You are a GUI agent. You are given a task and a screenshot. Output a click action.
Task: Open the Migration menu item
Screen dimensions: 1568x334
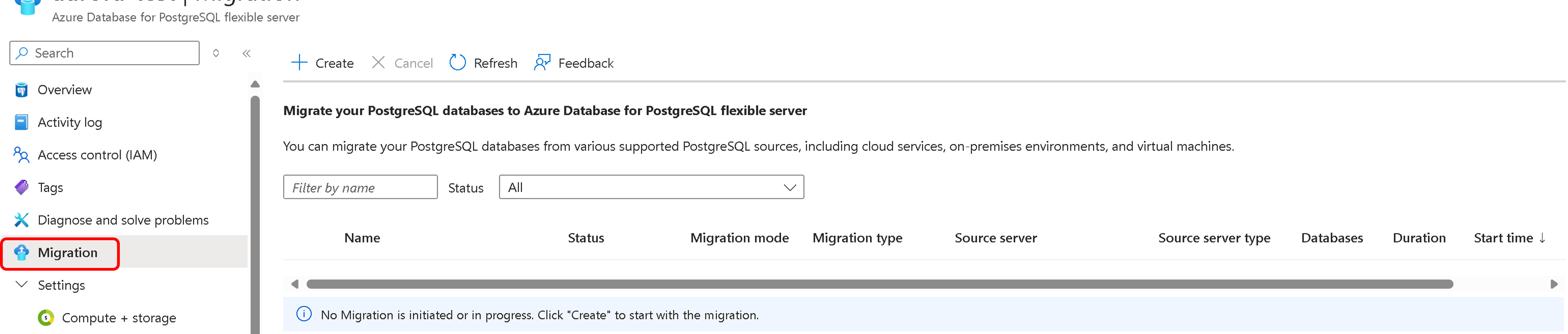(x=67, y=253)
